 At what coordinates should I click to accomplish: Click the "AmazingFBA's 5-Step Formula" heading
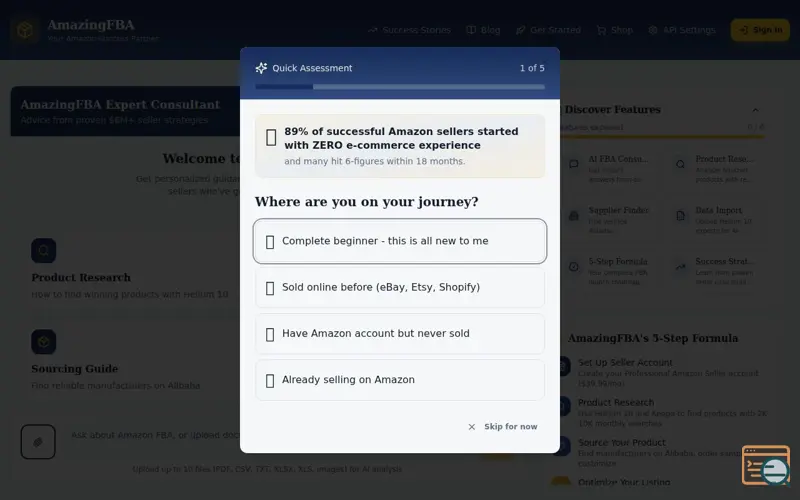click(x=653, y=338)
